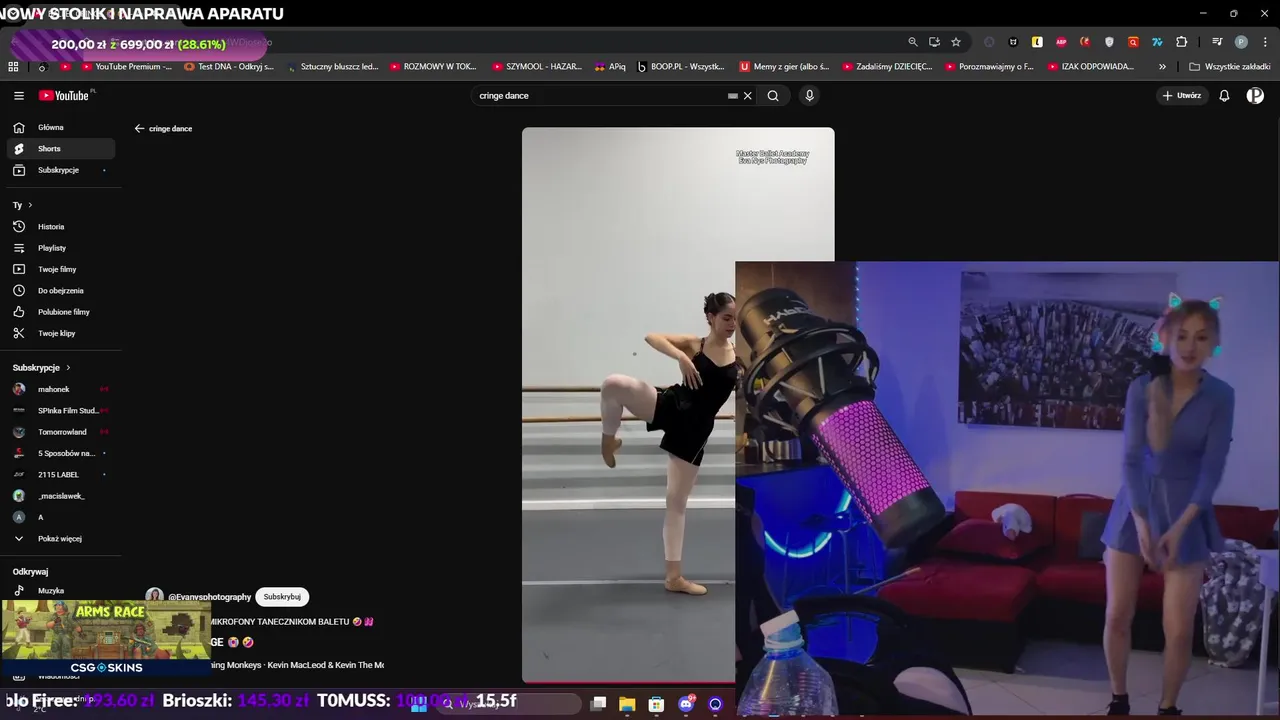This screenshot has width=1280, height=720.
Task: Open File Explorer from the taskbar
Action: click(627, 704)
